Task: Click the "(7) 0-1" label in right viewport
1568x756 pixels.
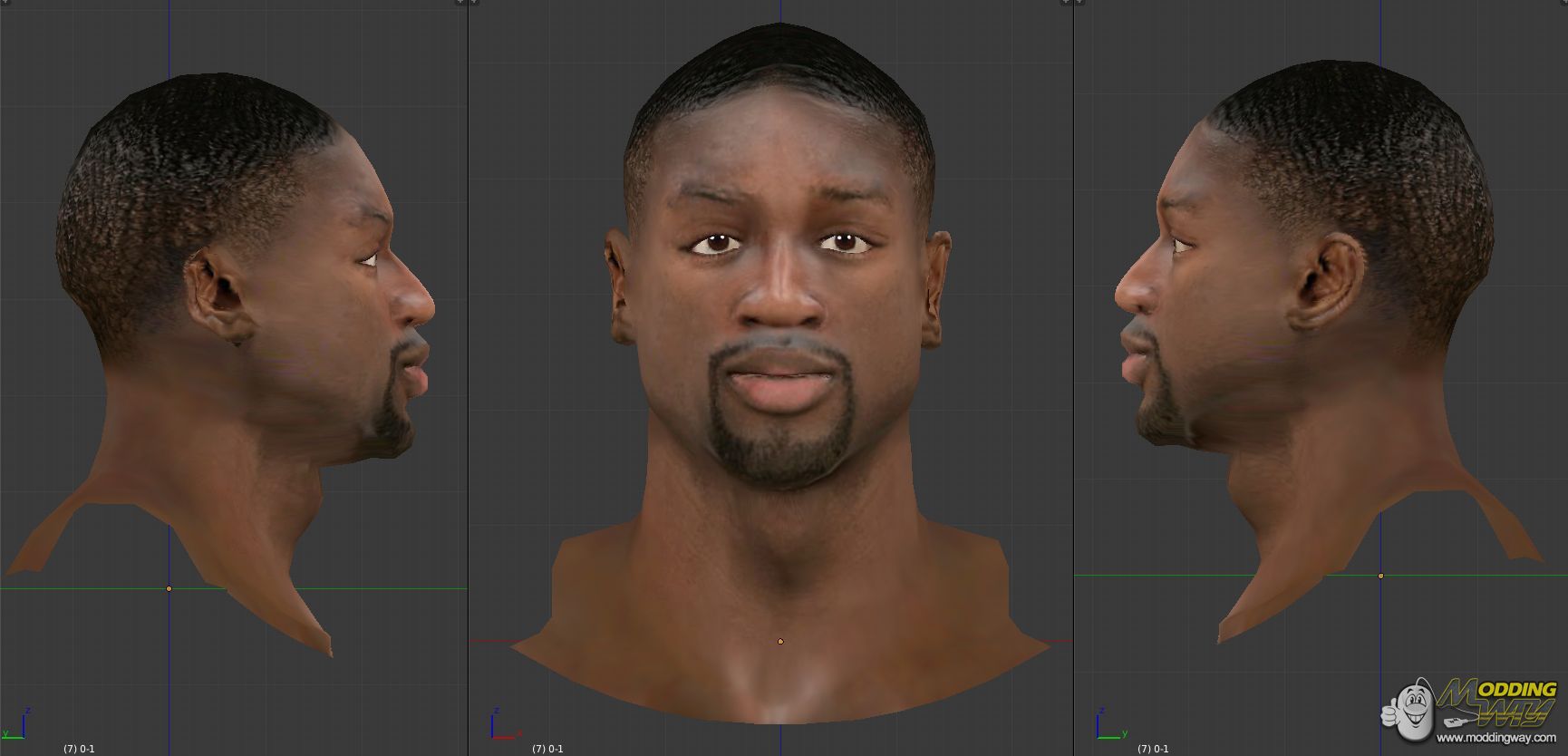Action: tap(1153, 749)
